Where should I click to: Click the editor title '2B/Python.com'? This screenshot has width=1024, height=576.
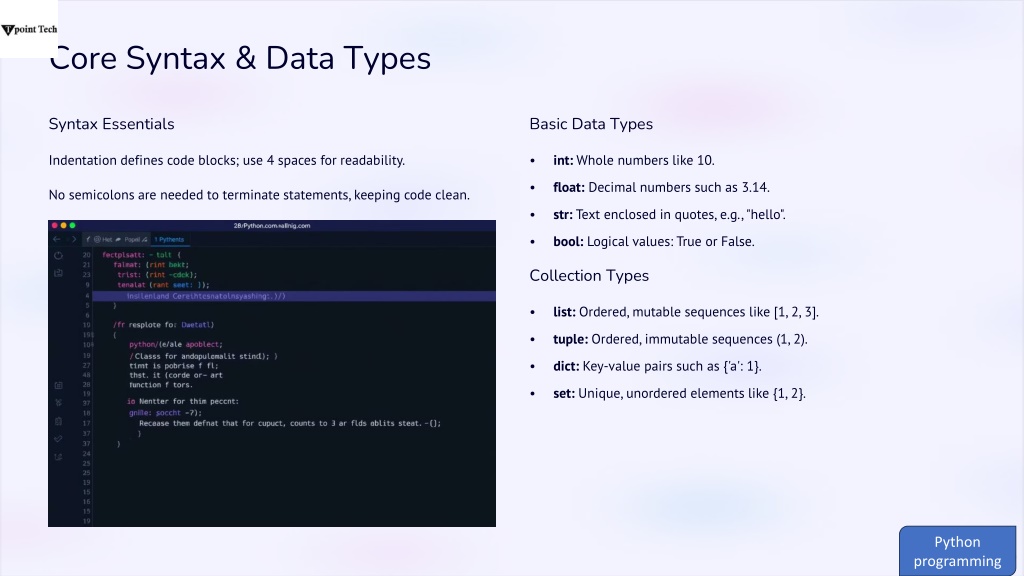pyautogui.click(x=272, y=225)
